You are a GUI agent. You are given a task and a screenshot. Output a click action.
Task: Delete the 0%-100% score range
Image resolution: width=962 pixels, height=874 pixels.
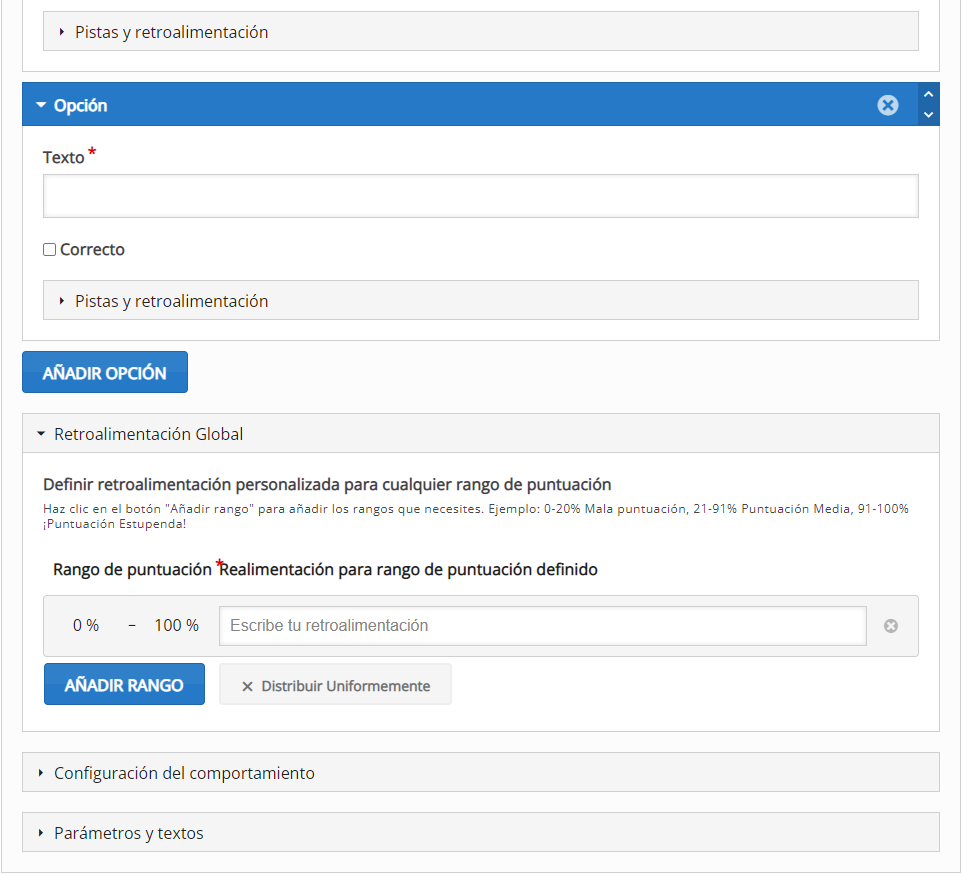(891, 626)
